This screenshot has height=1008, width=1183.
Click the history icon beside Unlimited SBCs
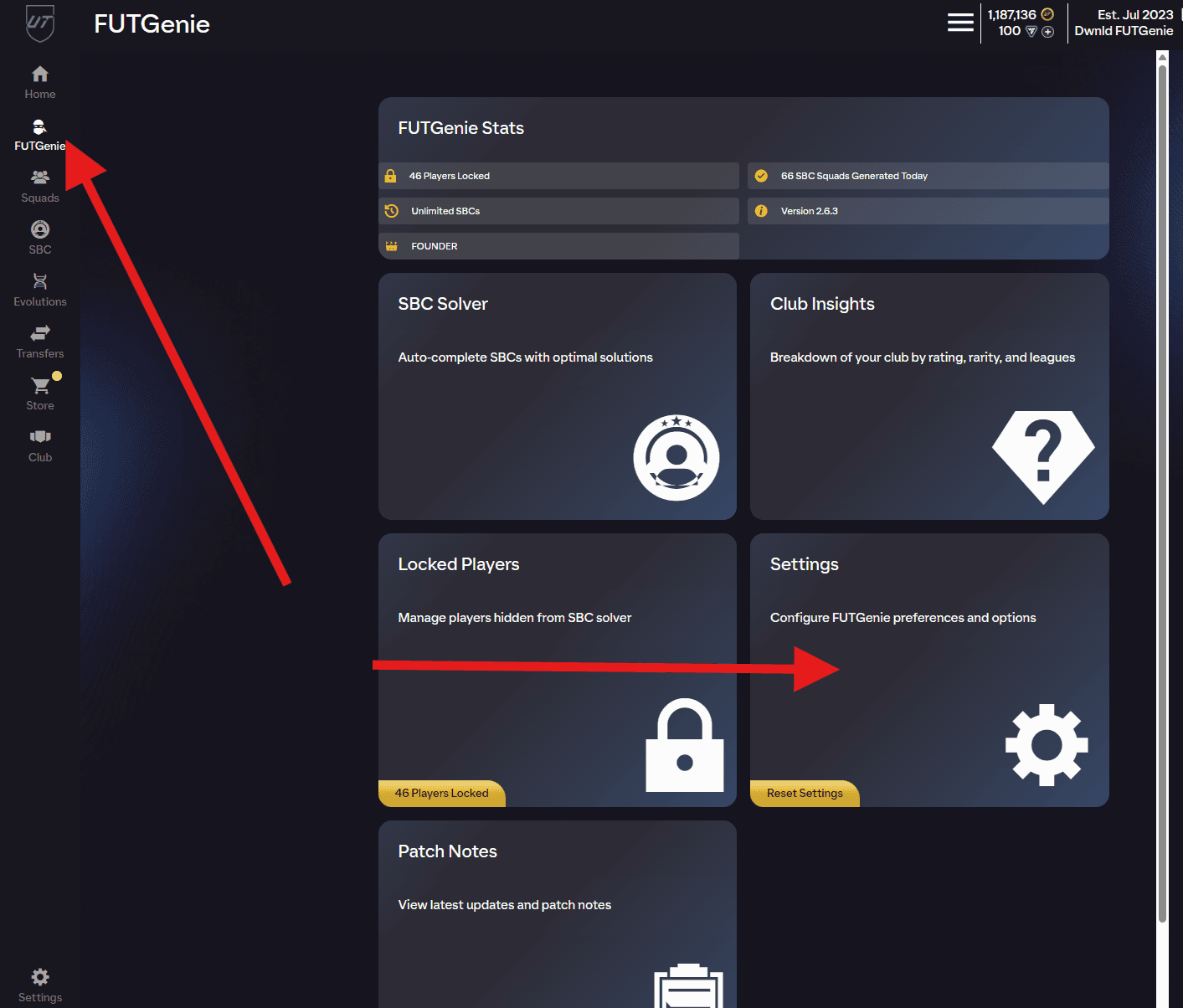click(x=391, y=211)
